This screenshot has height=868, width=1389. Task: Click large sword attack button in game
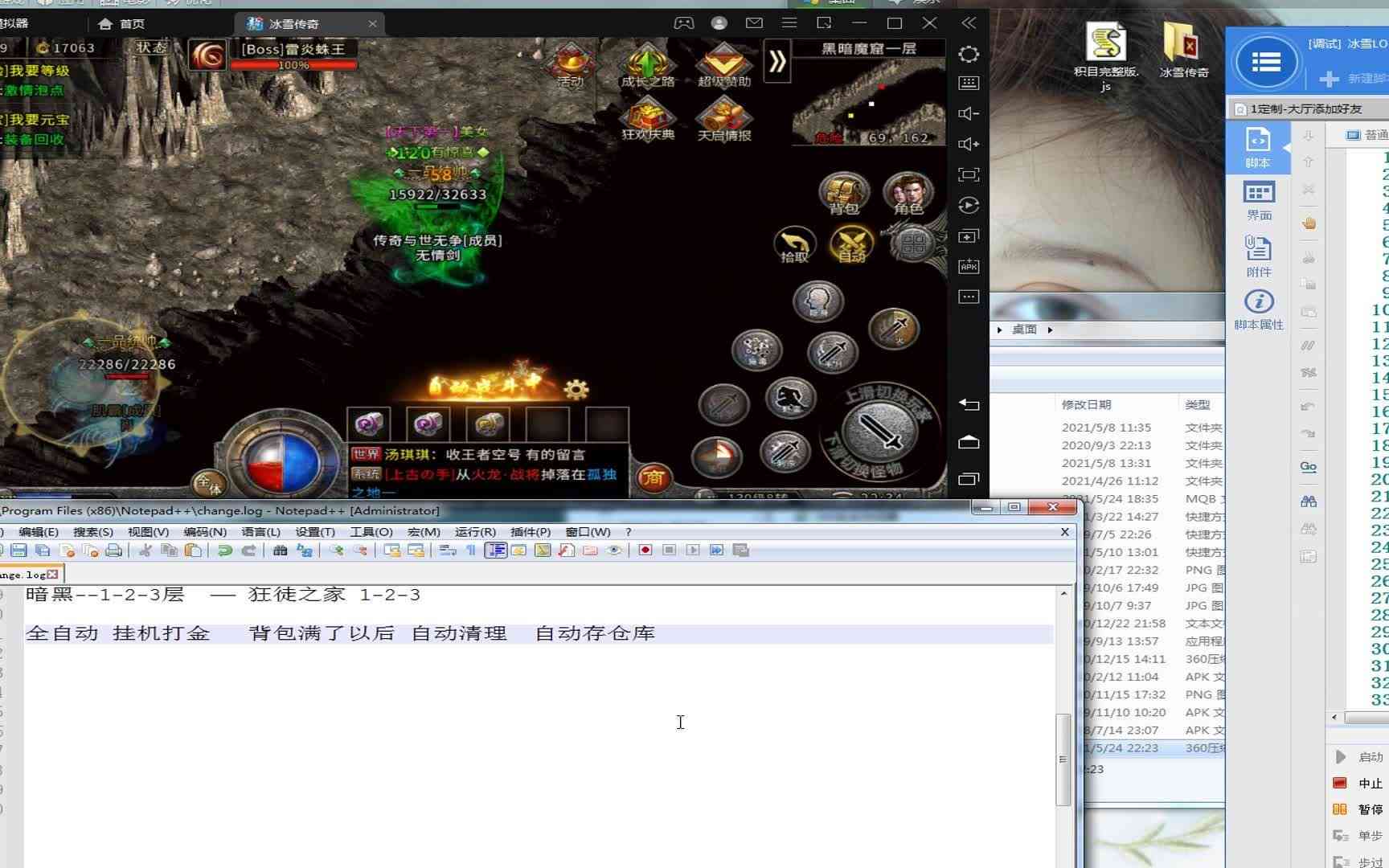pyautogui.click(x=880, y=432)
